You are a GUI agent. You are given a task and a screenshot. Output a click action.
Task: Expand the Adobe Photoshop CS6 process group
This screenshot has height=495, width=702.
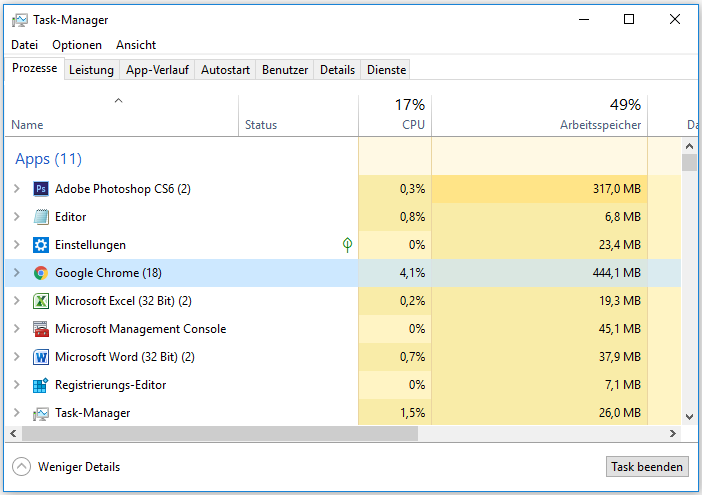[17, 189]
